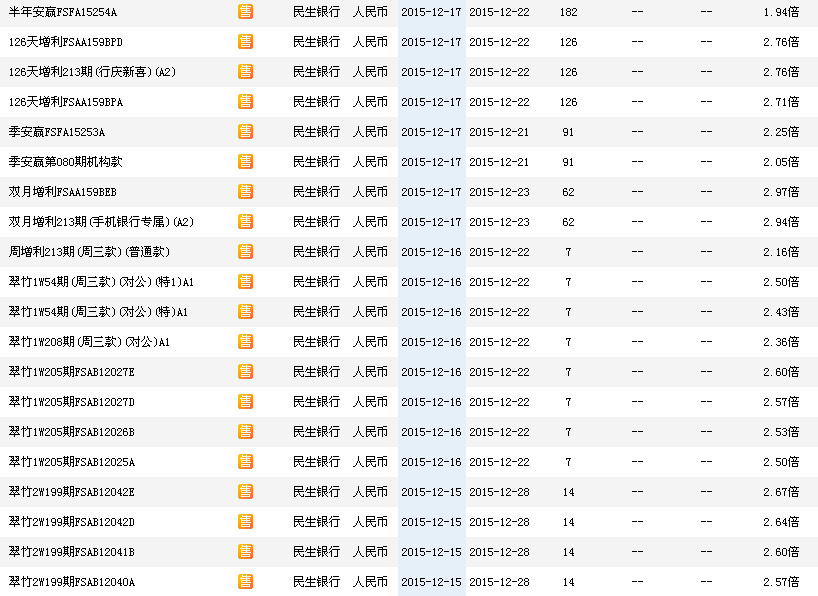The width and height of the screenshot is (818, 596).
Task: Click the 售 icon for 翠竹1W205期FSAB12027E
Action: [x=245, y=372]
